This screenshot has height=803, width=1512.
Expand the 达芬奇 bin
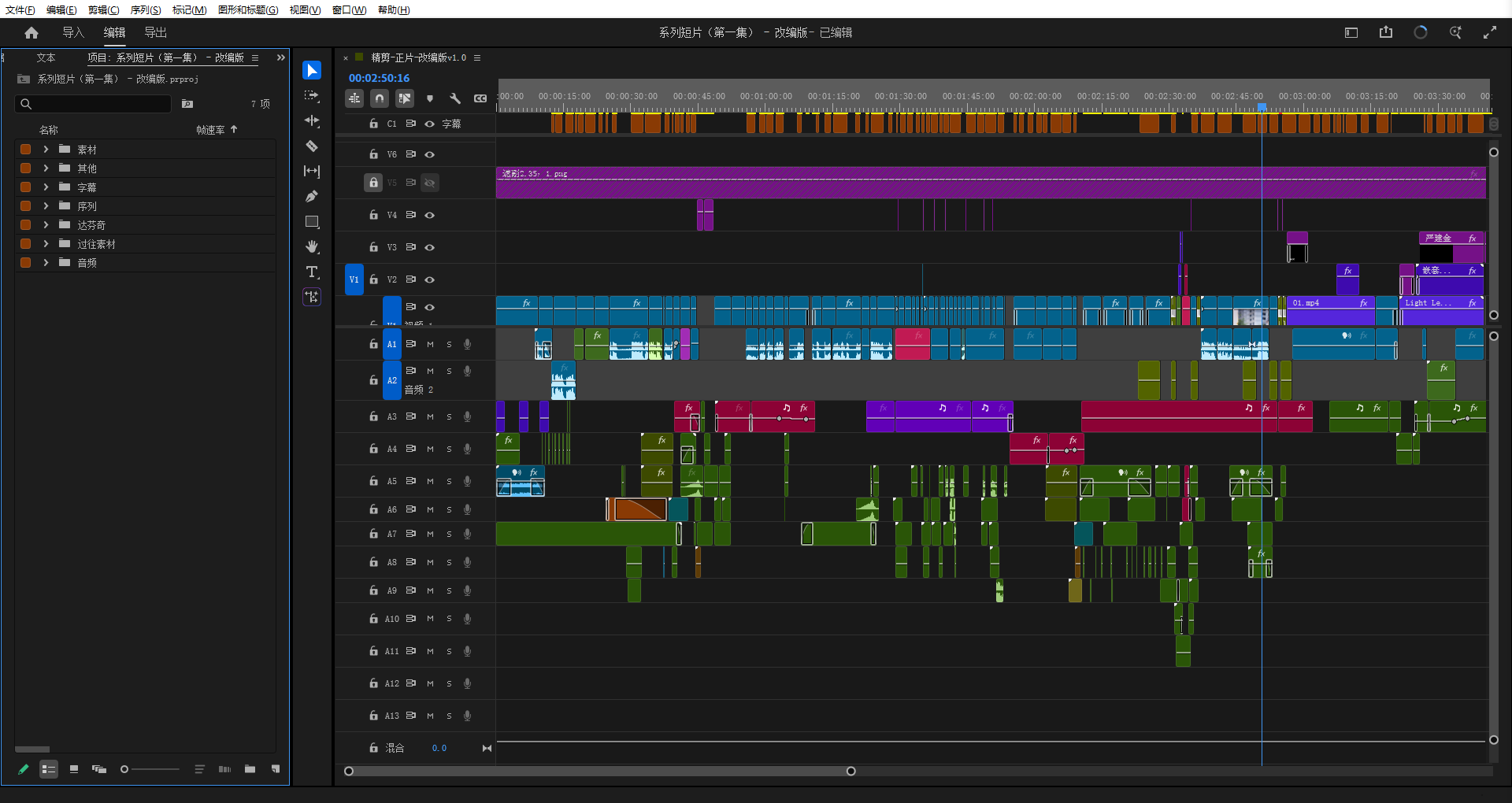coord(46,225)
